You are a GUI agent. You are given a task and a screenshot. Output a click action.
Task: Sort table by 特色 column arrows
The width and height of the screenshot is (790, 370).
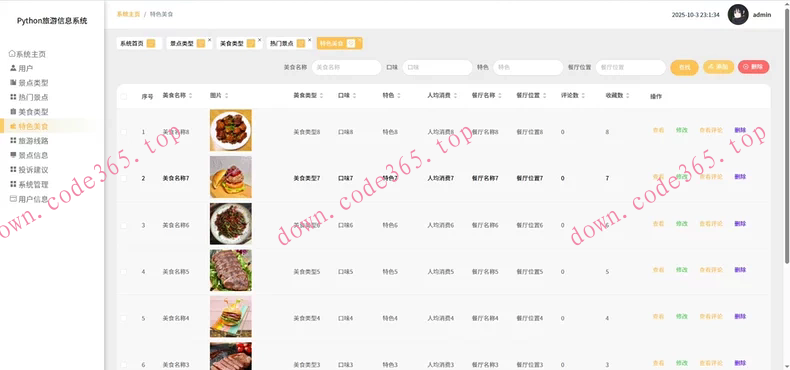click(399, 96)
